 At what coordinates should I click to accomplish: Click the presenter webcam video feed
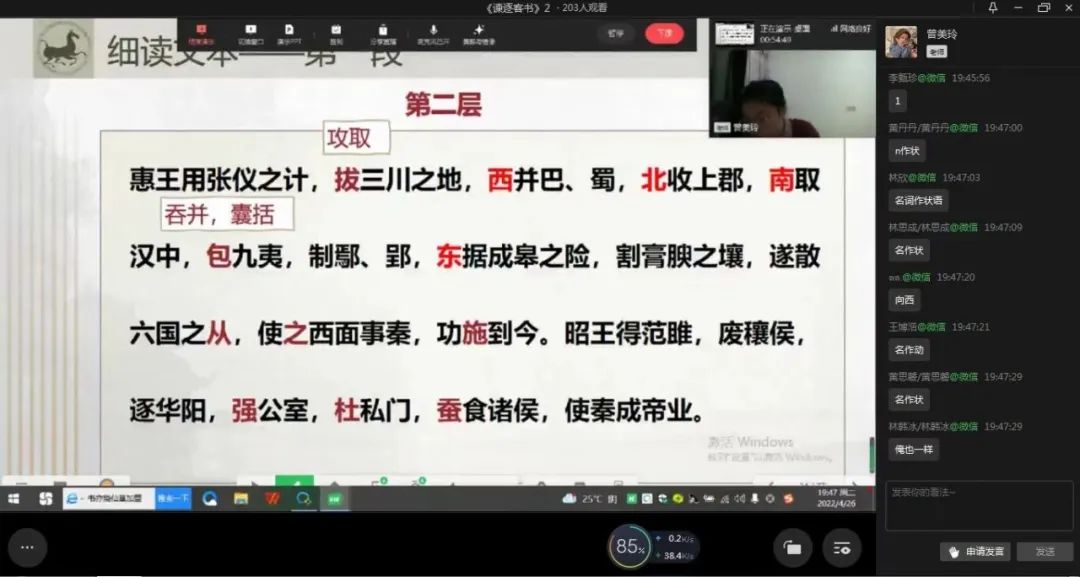pyautogui.click(x=792, y=93)
